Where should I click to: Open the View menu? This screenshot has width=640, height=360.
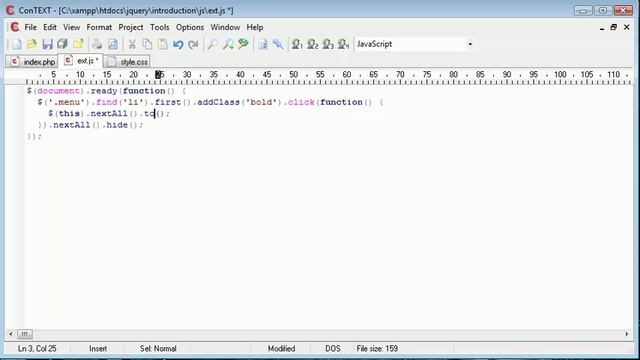[x=71, y=27]
